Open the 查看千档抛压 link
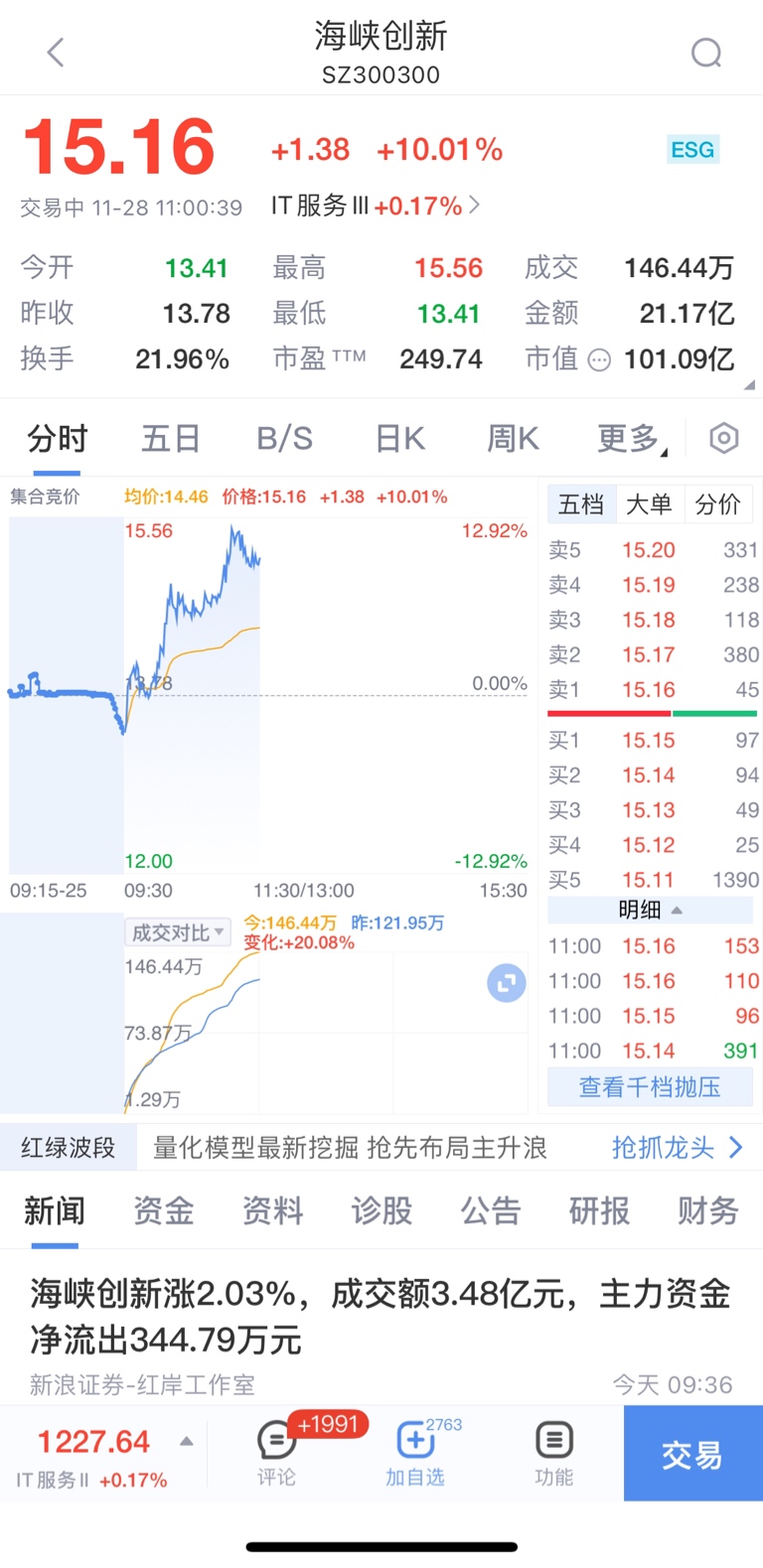 [x=650, y=1087]
